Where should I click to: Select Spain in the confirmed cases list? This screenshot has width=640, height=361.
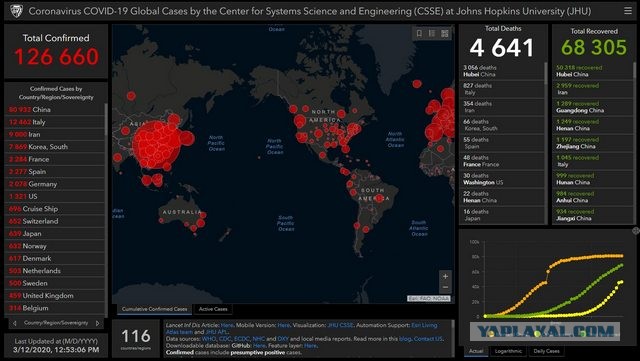[x=55, y=172]
